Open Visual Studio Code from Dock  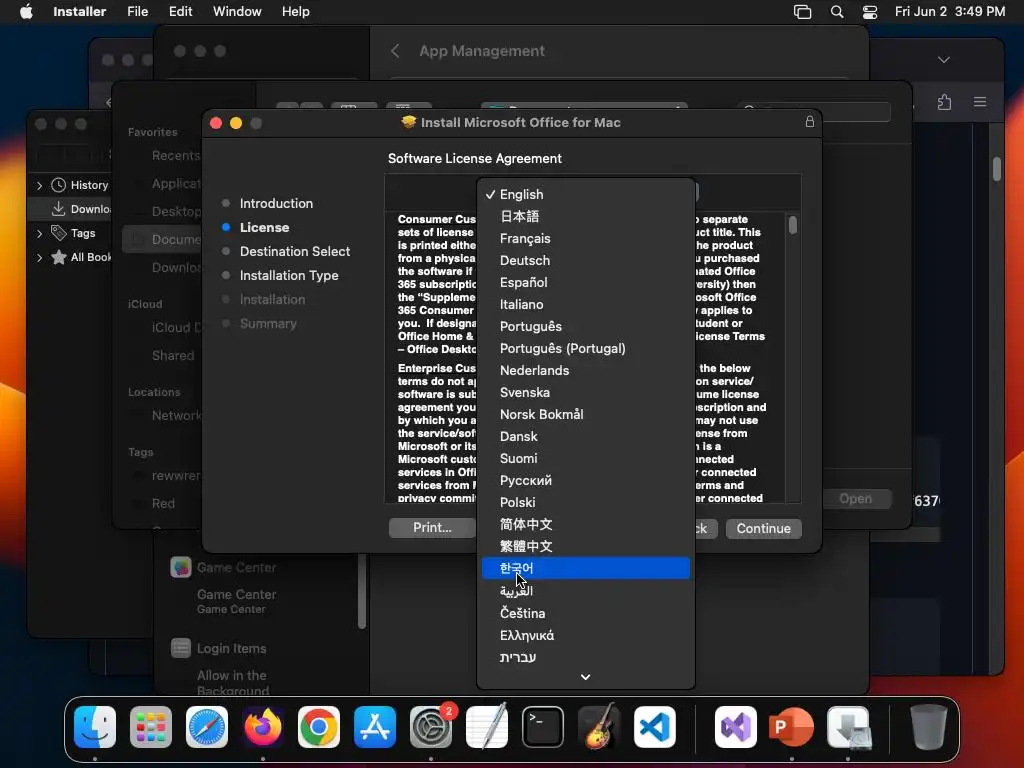(x=655, y=727)
